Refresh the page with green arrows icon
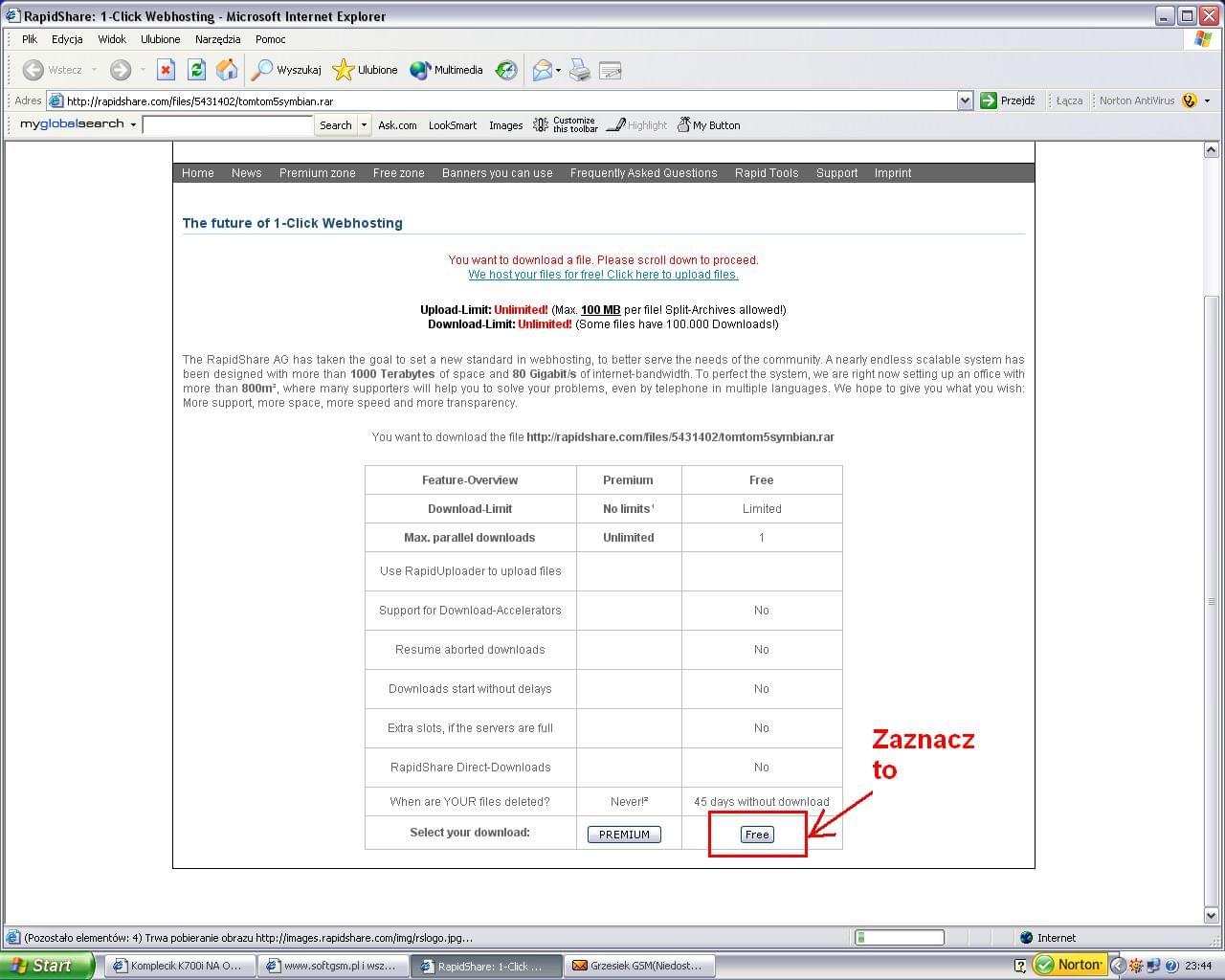The height and width of the screenshot is (980, 1225). pyautogui.click(x=196, y=70)
